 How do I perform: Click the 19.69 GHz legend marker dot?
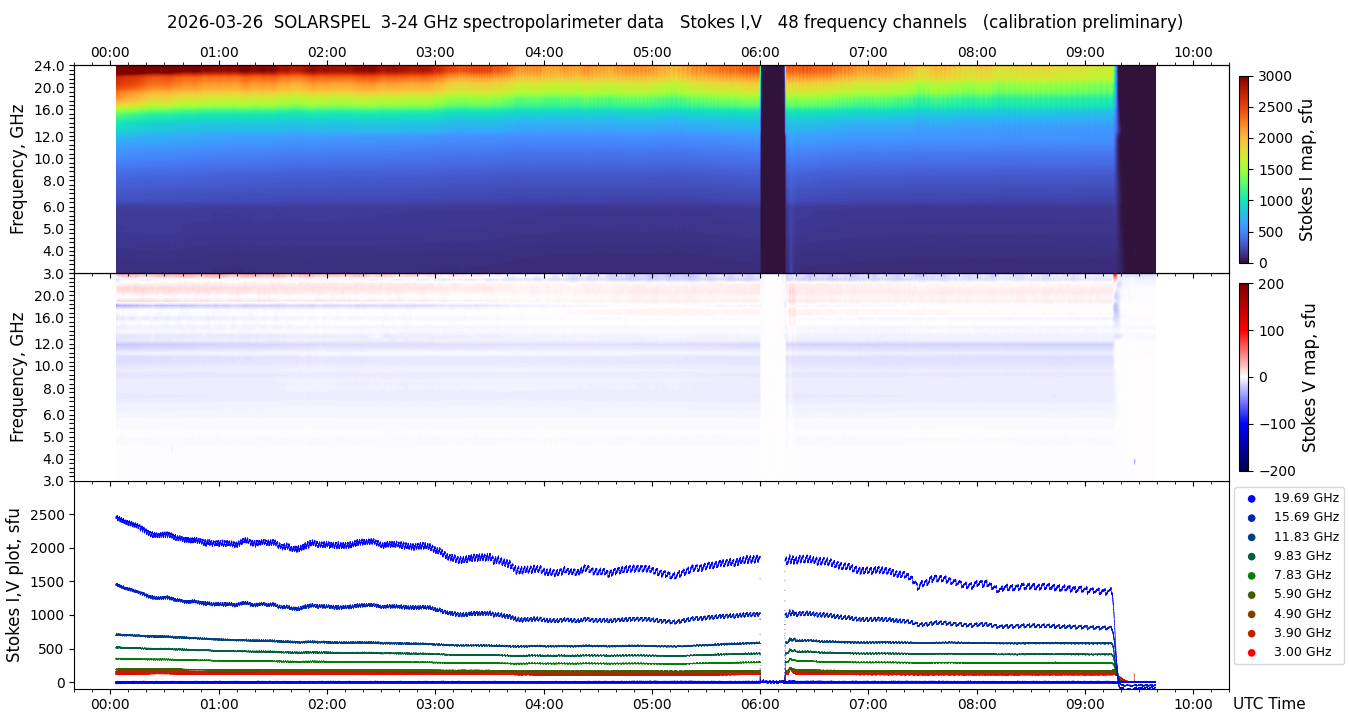(1251, 498)
